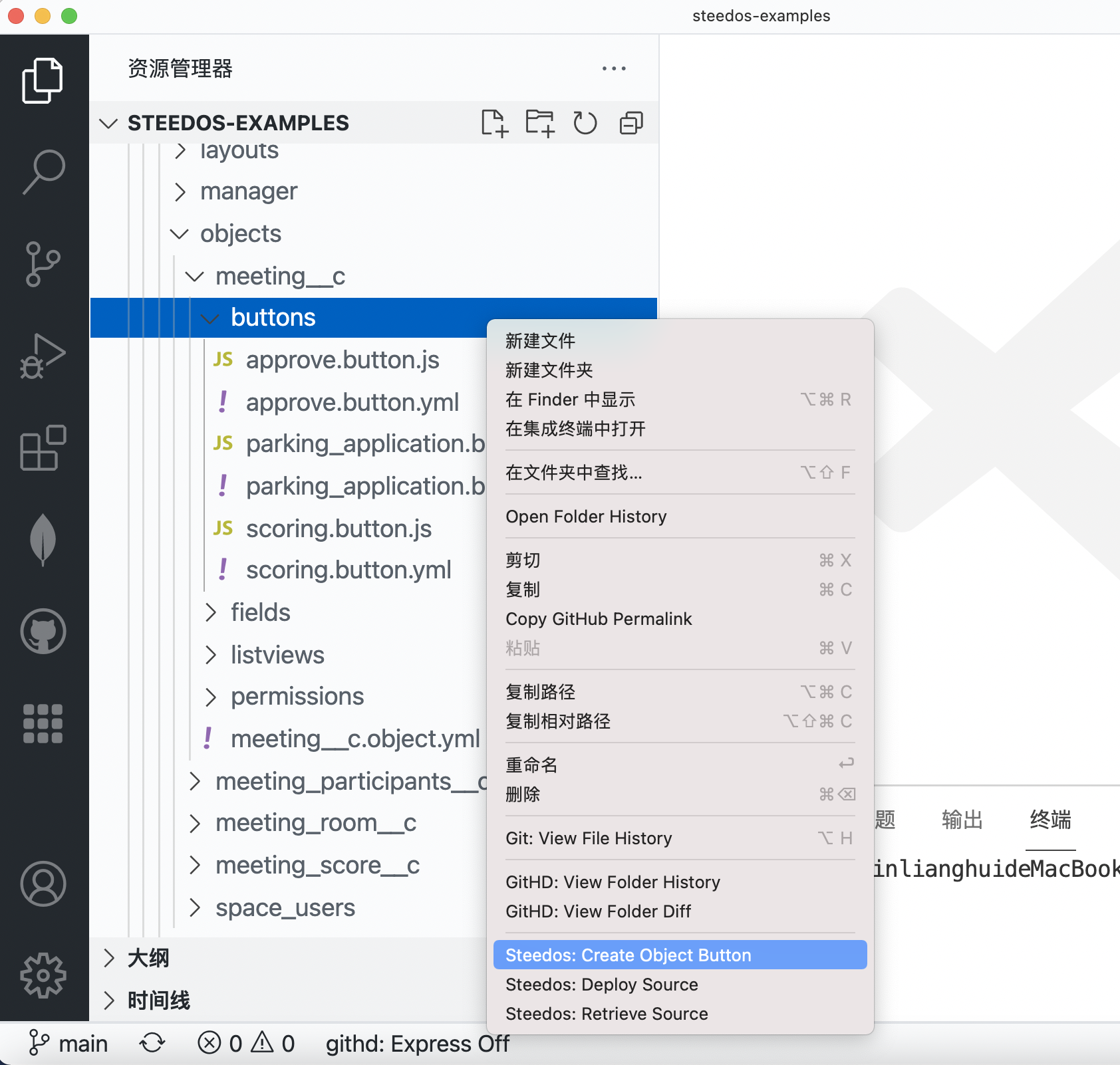
Task: Click the sync changes icon in status bar
Action: click(x=152, y=1043)
